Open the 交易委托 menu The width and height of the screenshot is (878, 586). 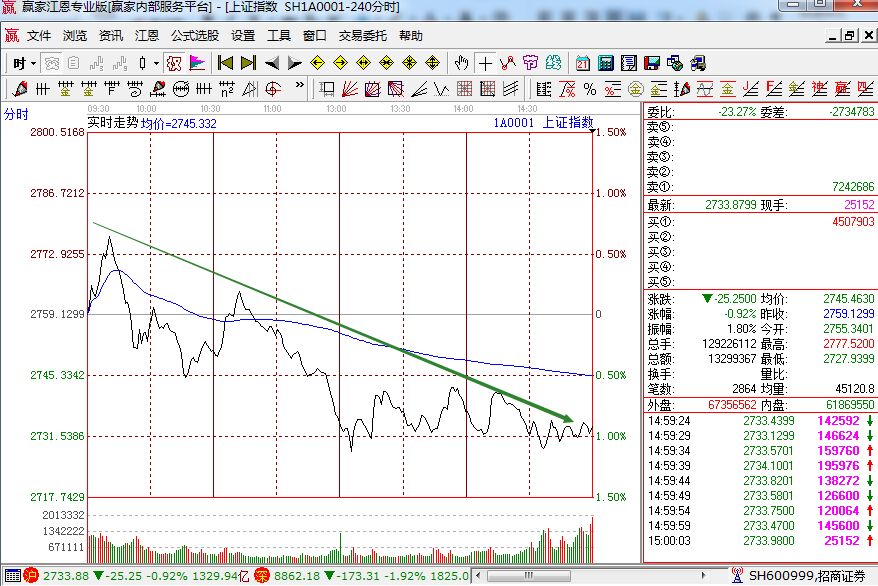point(362,35)
